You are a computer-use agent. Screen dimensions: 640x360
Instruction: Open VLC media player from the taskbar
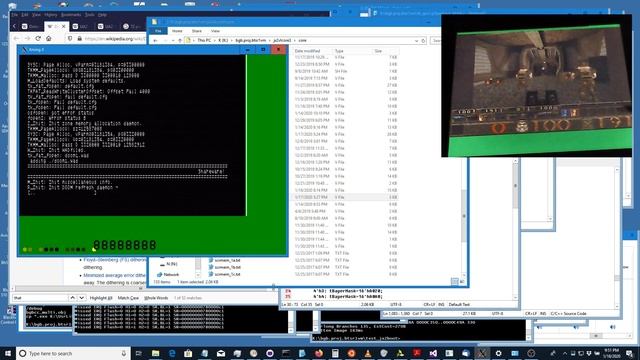(368, 353)
